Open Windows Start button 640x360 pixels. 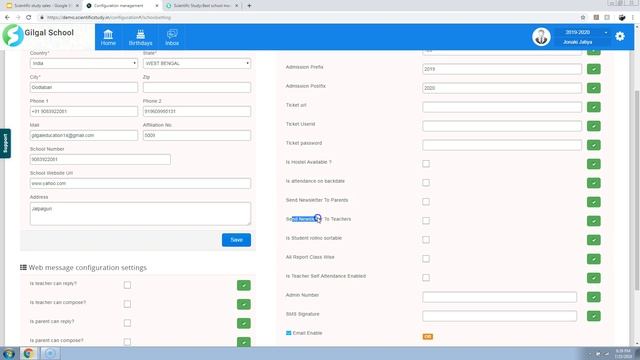pyautogui.click(x=9, y=353)
